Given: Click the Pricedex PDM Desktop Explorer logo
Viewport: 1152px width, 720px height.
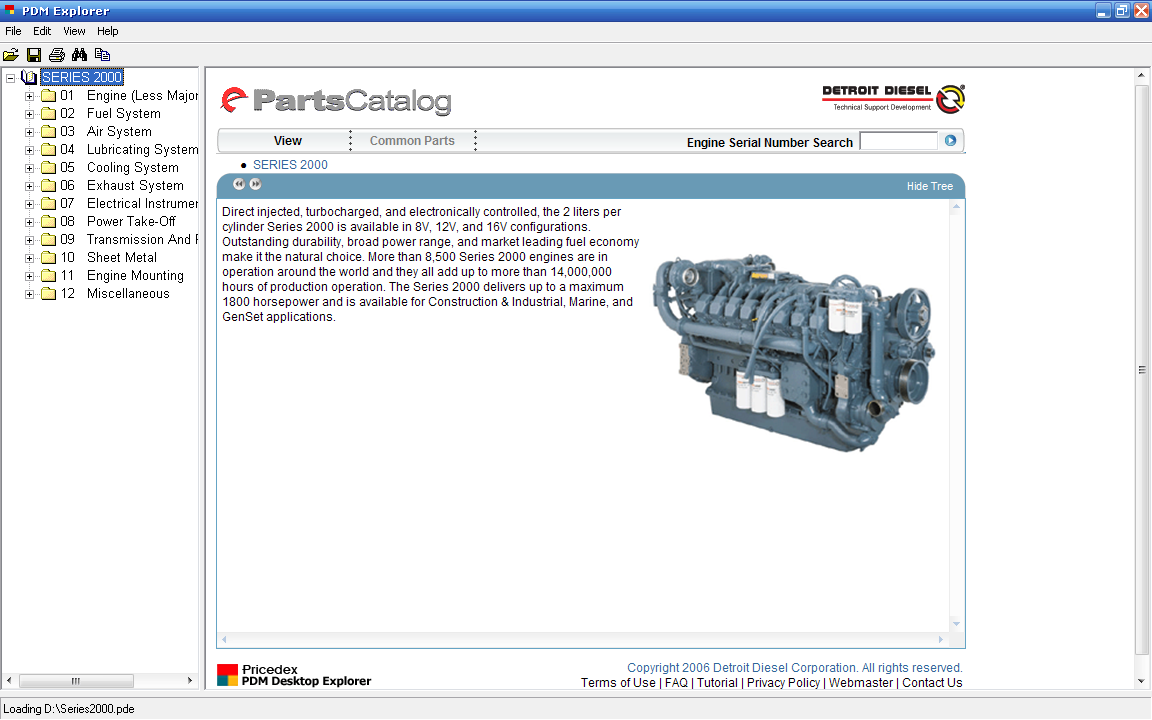Looking at the screenshot, I should pyautogui.click(x=294, y=675).
